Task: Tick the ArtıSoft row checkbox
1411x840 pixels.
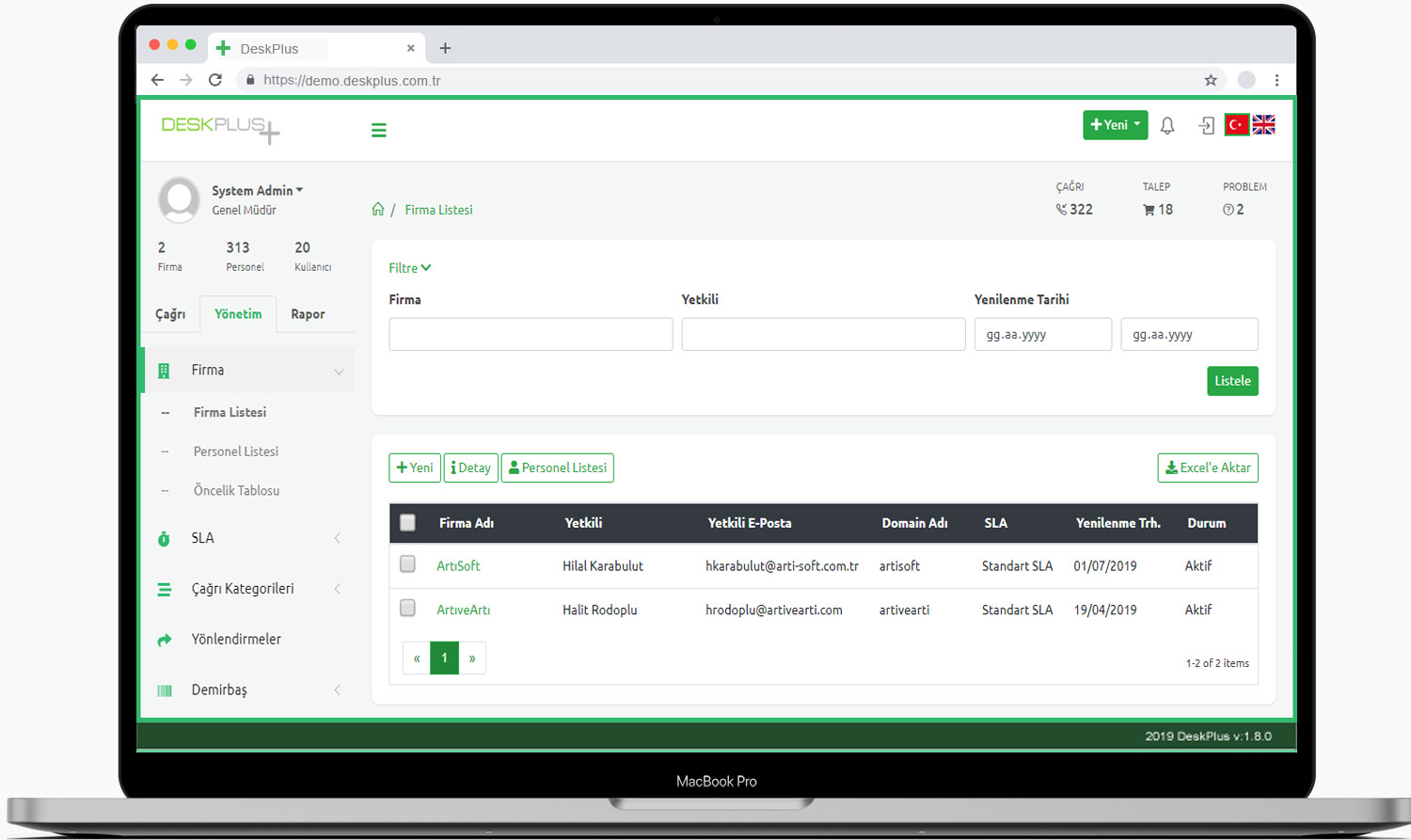Action: (x=407, y=564)
